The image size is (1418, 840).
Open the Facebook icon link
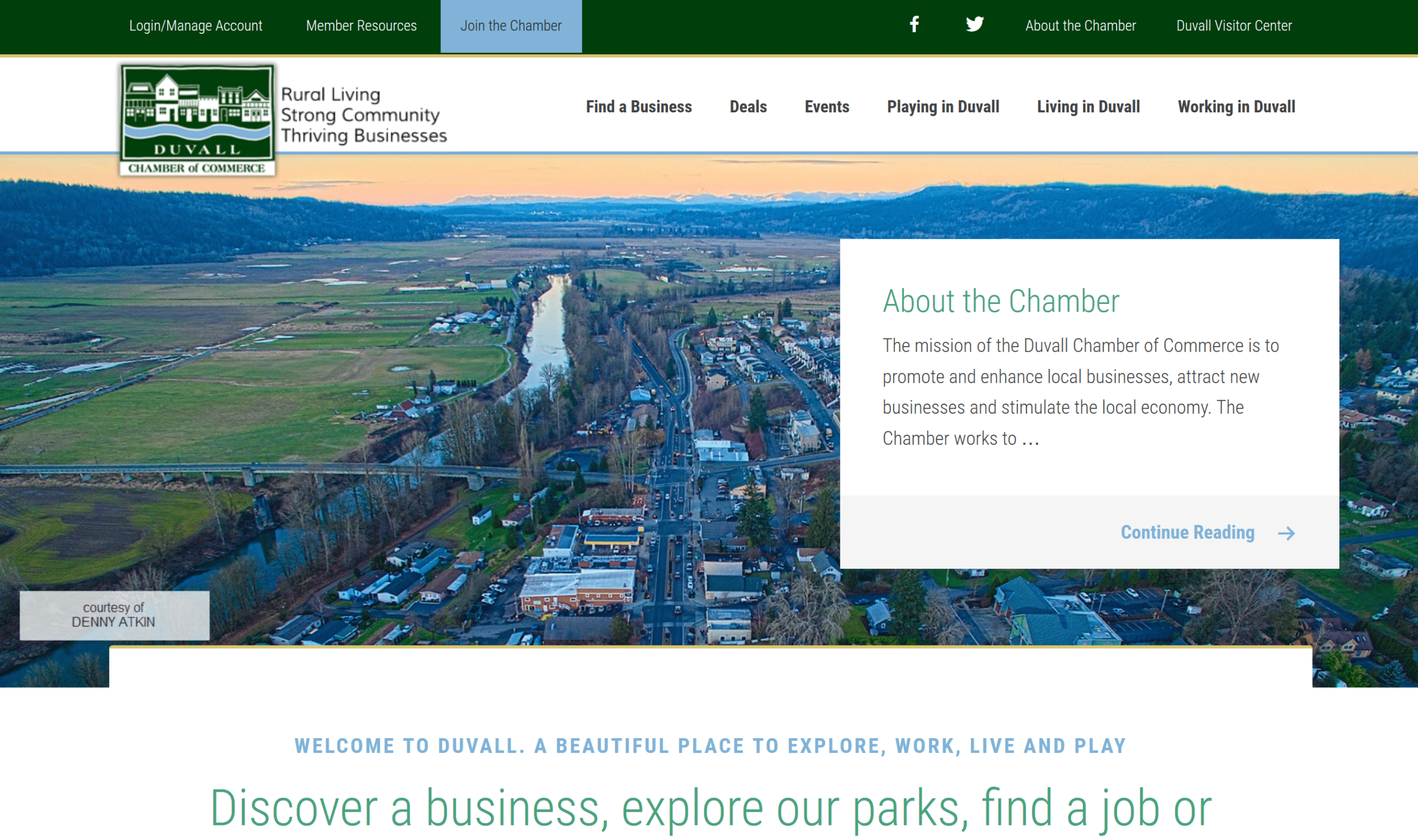913,24
